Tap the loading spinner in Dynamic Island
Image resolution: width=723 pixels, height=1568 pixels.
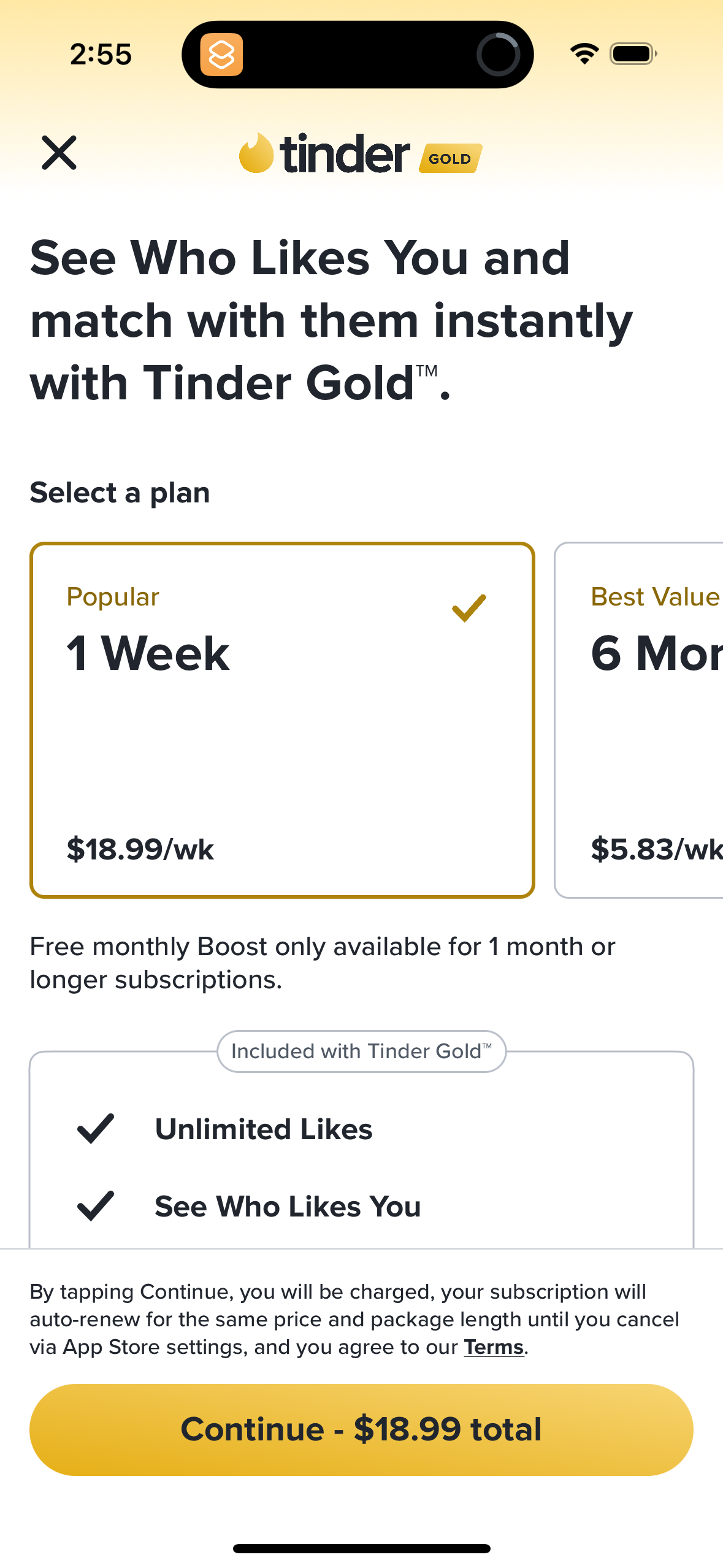(x=498, y=55)
